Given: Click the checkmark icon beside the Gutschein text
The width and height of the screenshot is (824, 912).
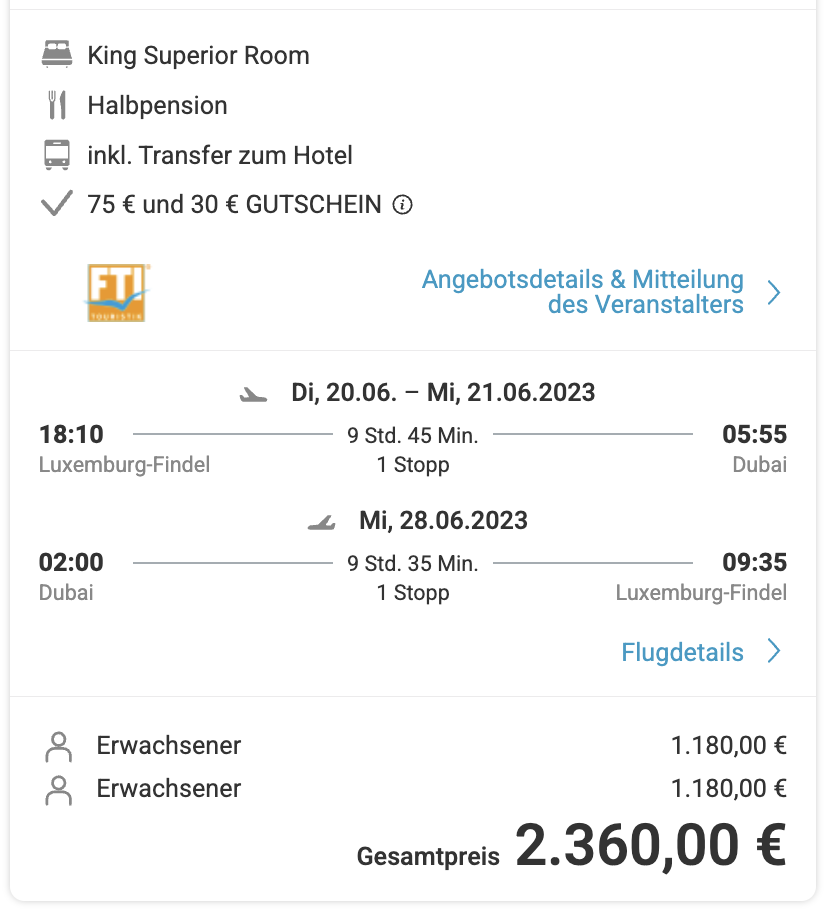Looking at the screenshot, I should 57,204.
